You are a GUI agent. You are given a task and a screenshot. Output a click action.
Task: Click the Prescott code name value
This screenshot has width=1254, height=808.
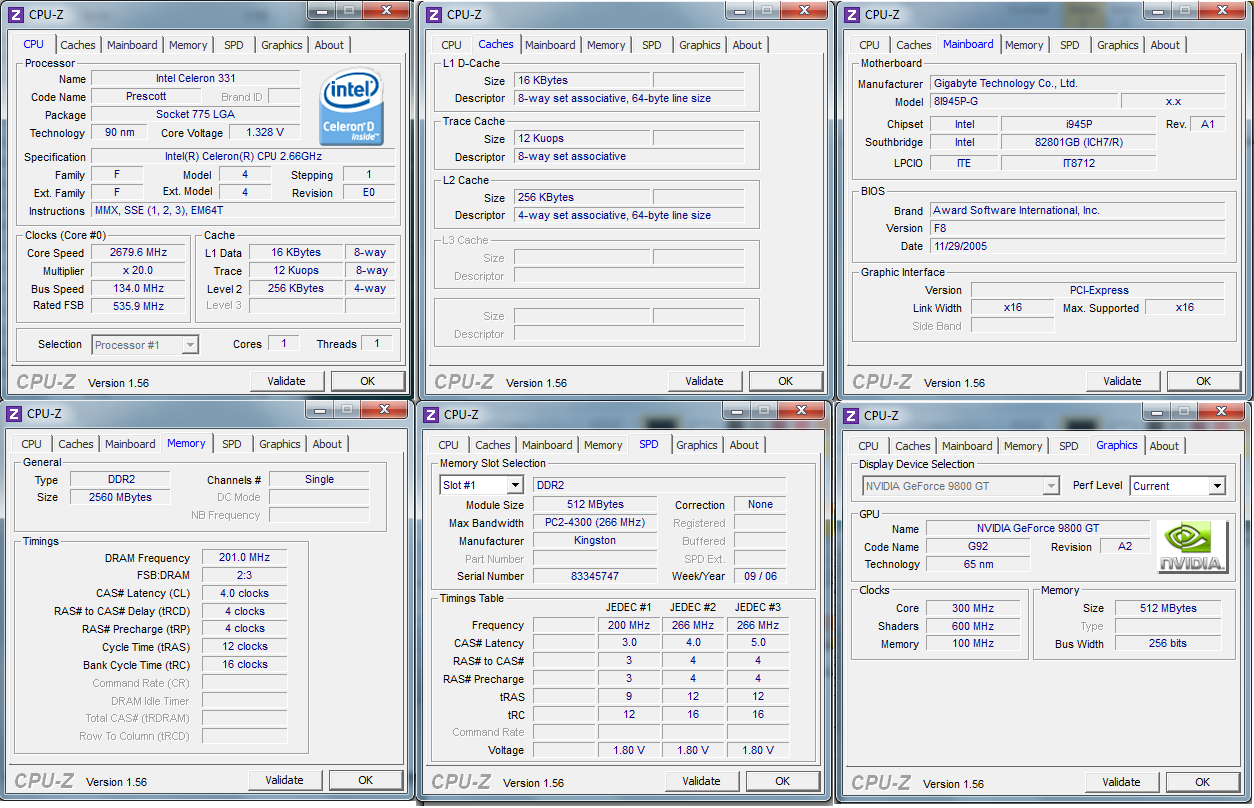[147, 97]
